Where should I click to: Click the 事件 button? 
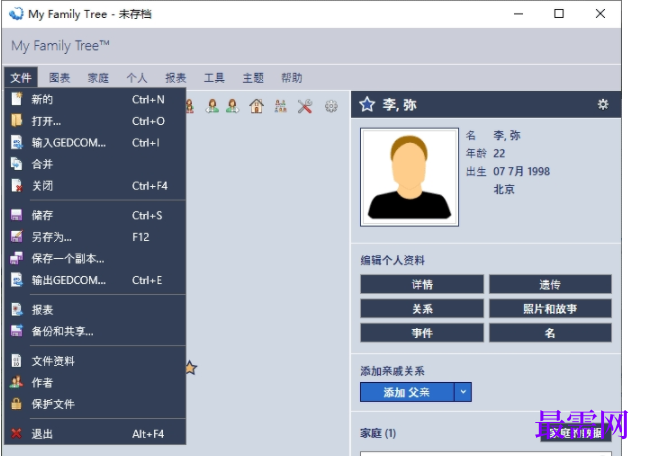tap(422, 333)
